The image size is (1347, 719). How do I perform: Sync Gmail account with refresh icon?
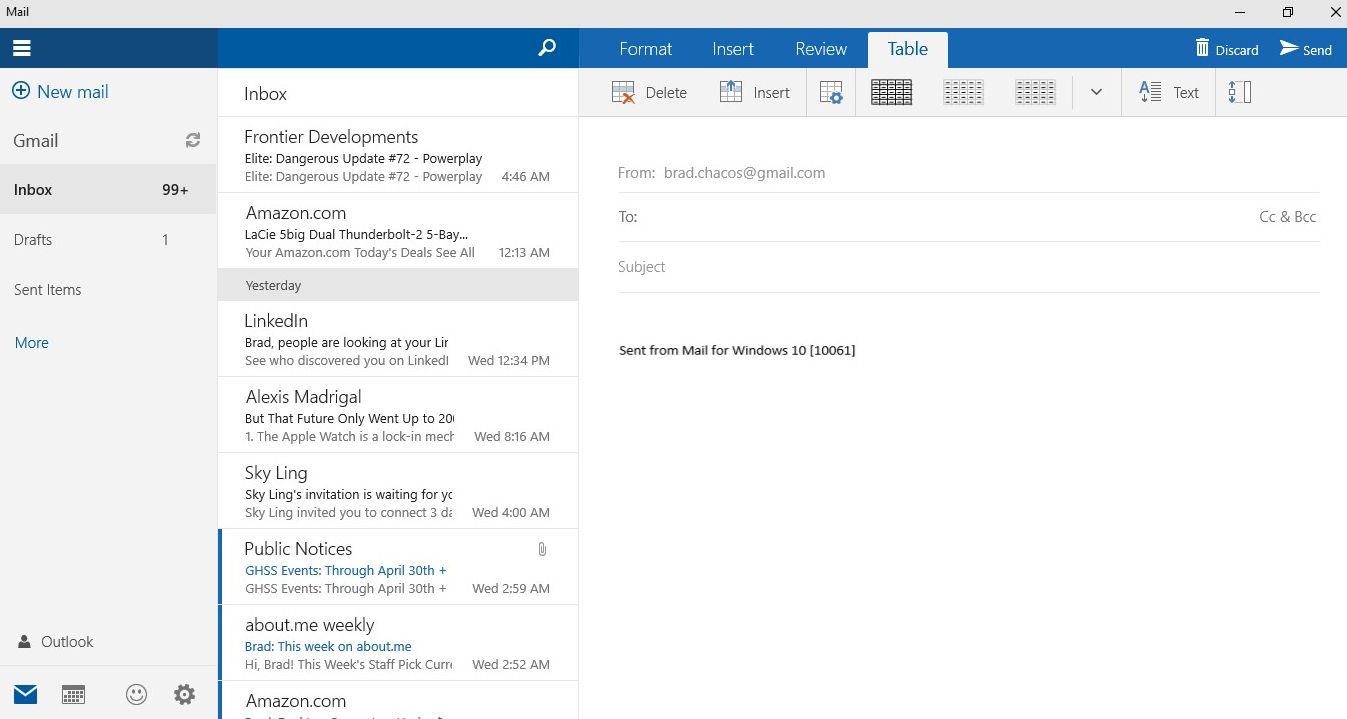193,141
